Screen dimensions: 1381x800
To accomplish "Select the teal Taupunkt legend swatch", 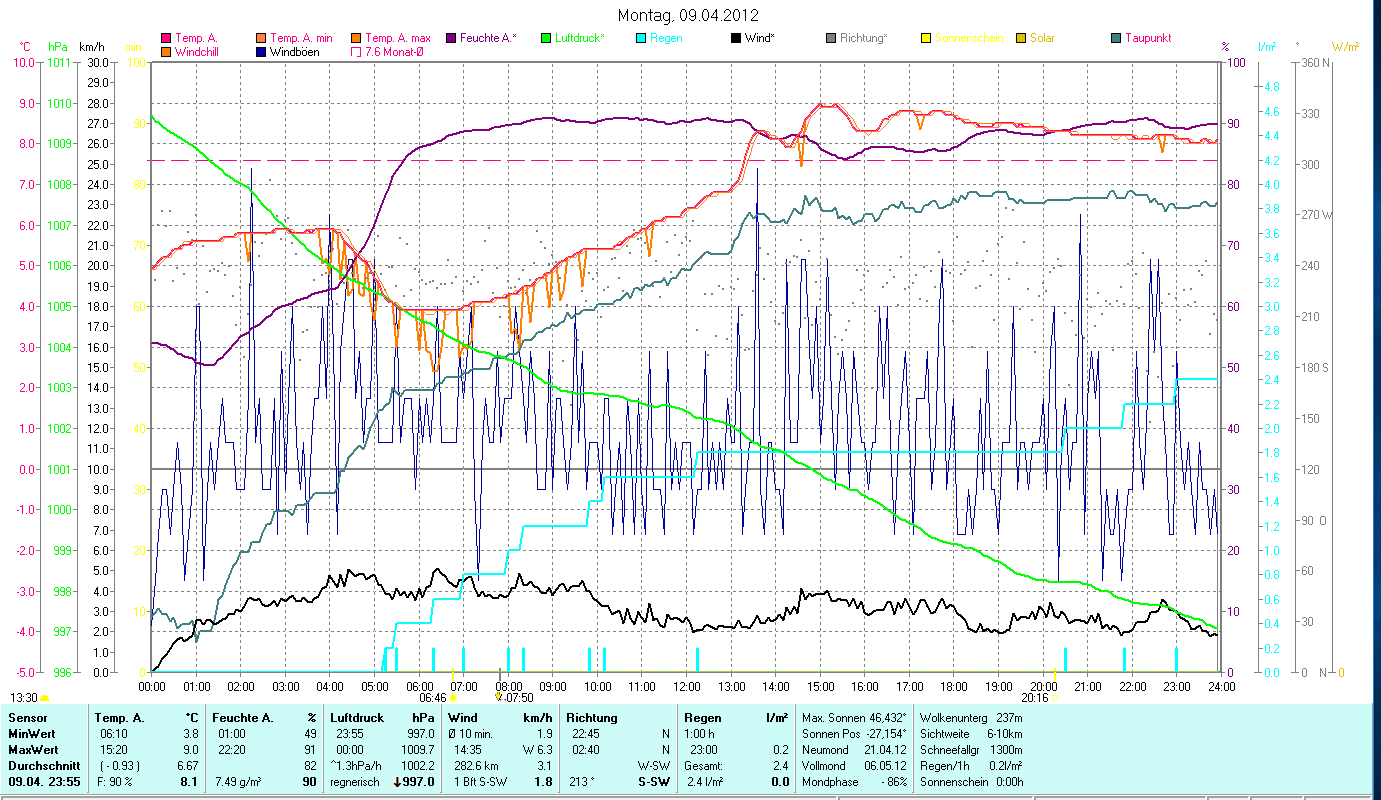I will [x=1116, y=39].
